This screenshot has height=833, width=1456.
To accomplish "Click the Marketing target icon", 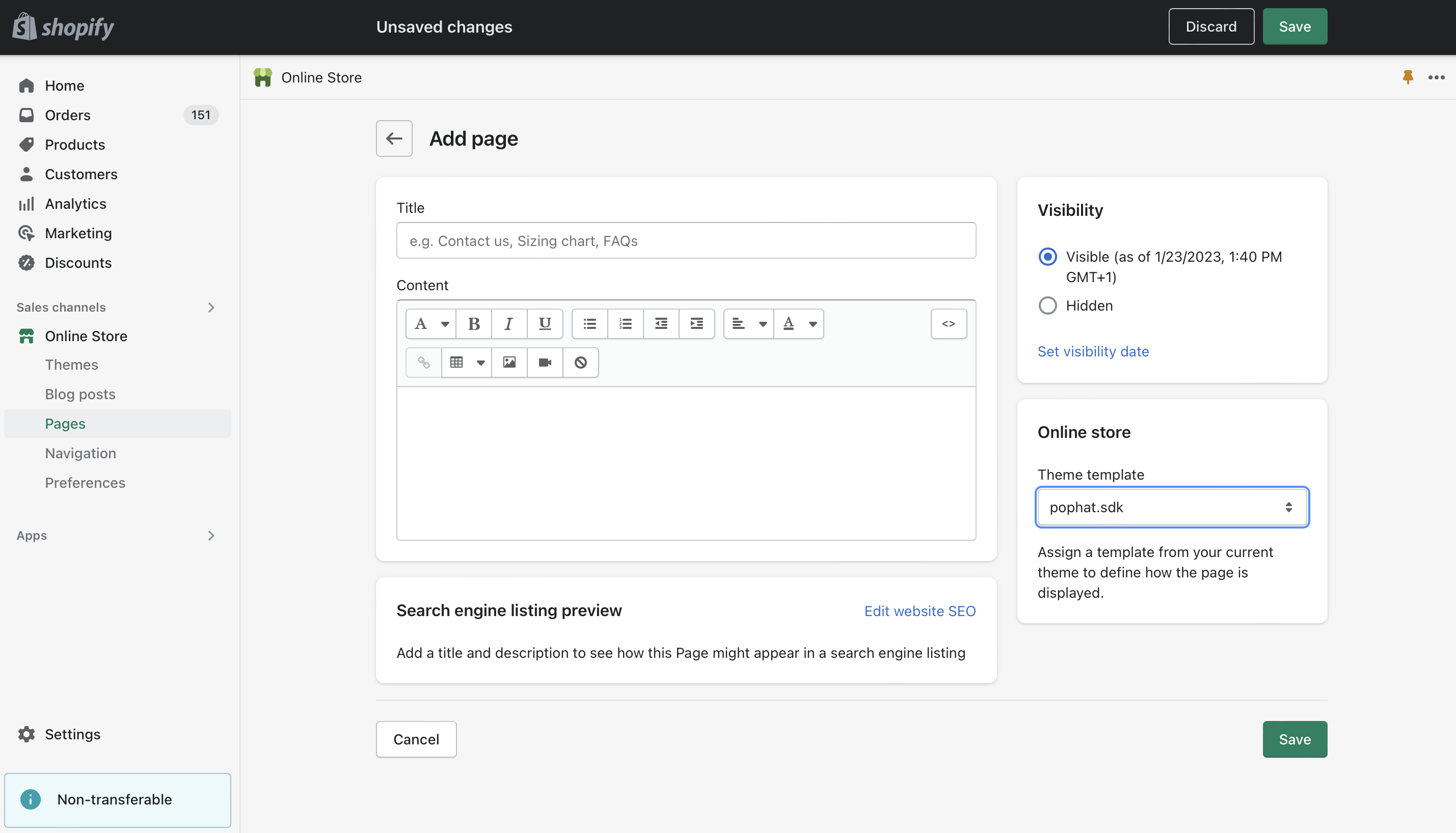I will click(x=26, y=233).
